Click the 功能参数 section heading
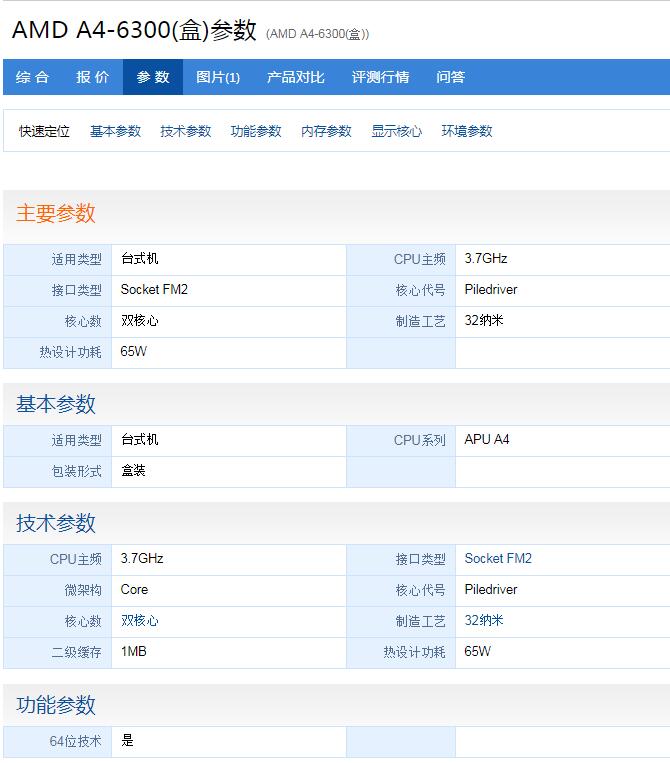670x763 pixels. pos(55,705)
